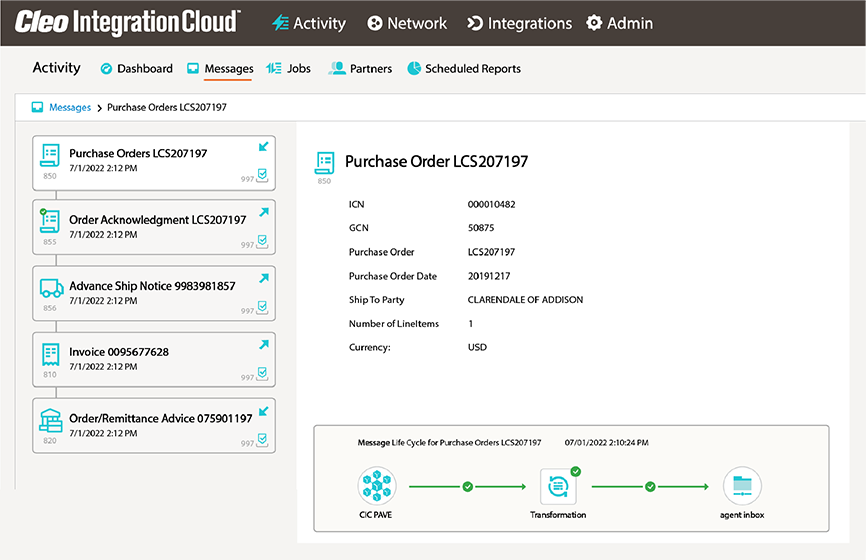
Task: Click the Purchase Order LCS207197 detail title
Action: [436, 161]
